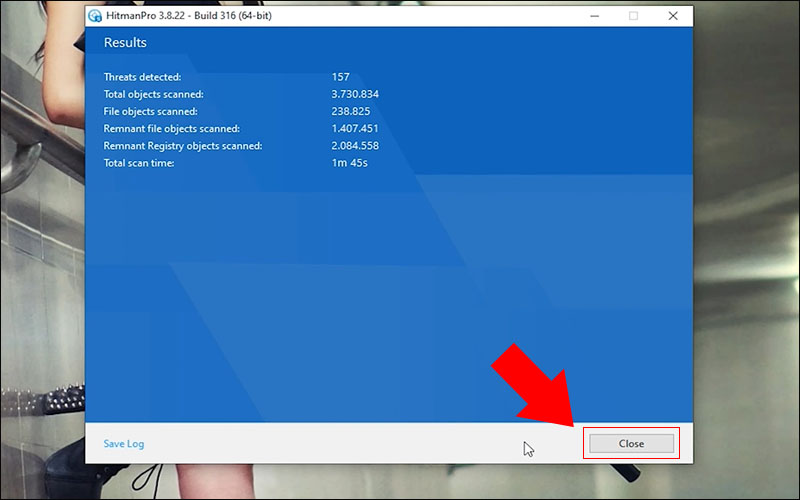The width and height of the screenshot is (800, 500).
Task: Click the Close button
Action: point(631,443)
